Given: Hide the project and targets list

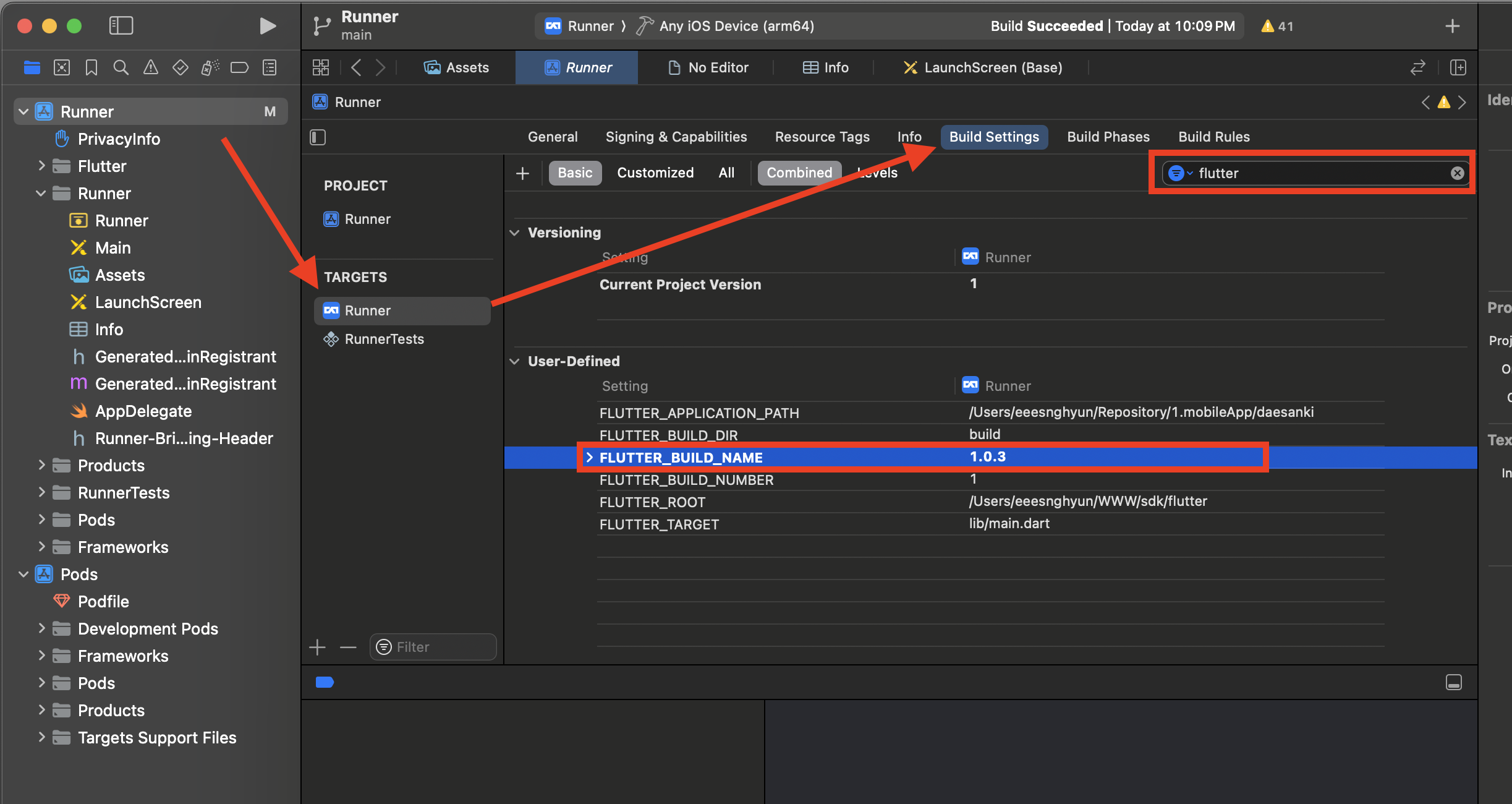Looking at the screenshot, I should pos(318,137).
